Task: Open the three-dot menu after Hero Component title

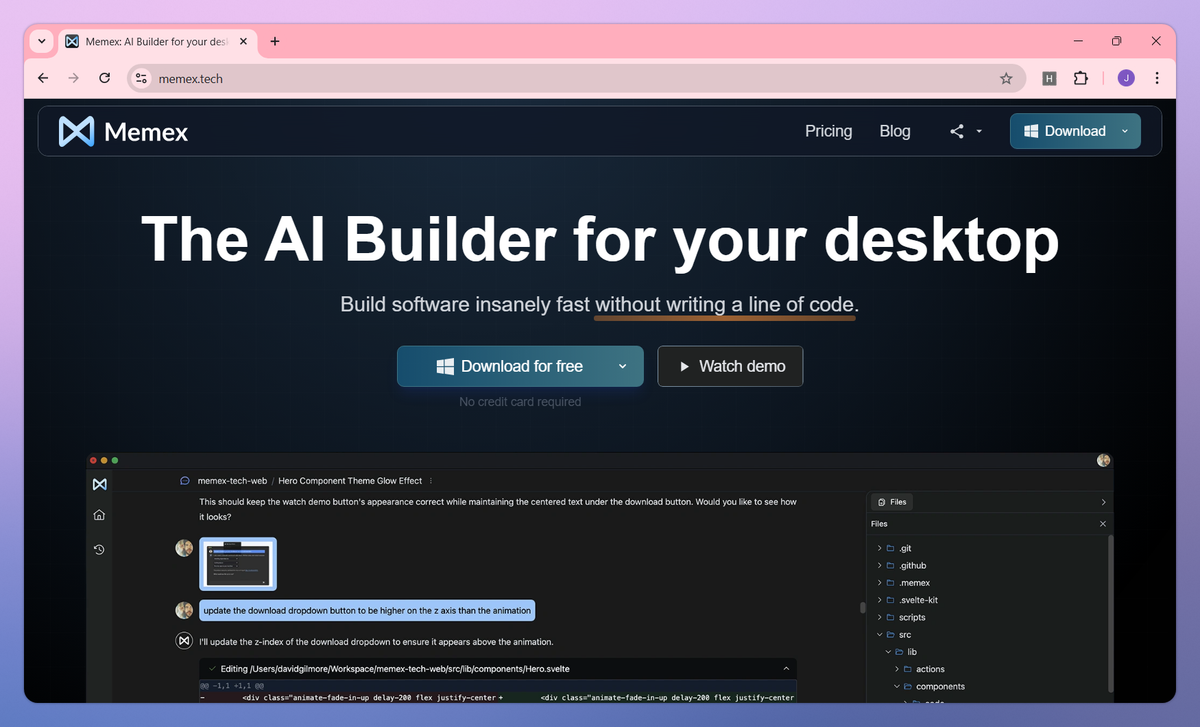Action: pos(431,481)
